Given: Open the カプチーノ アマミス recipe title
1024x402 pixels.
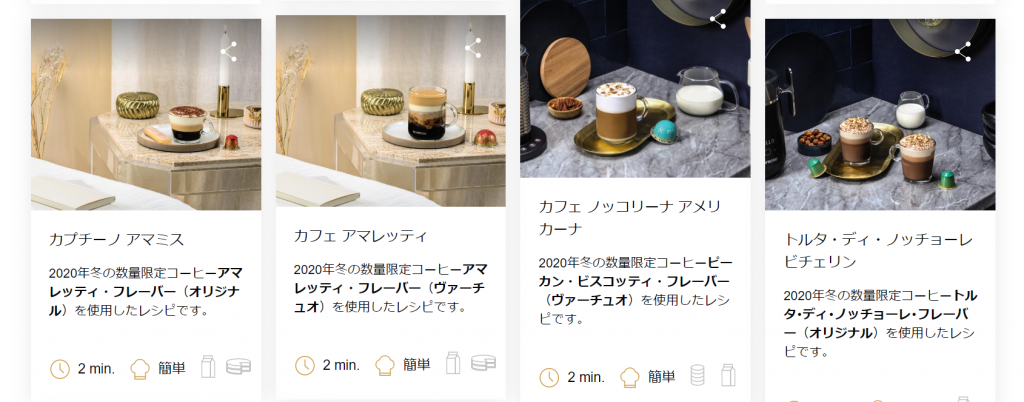Looking at the screenshot, I should [x=117, y=240].
